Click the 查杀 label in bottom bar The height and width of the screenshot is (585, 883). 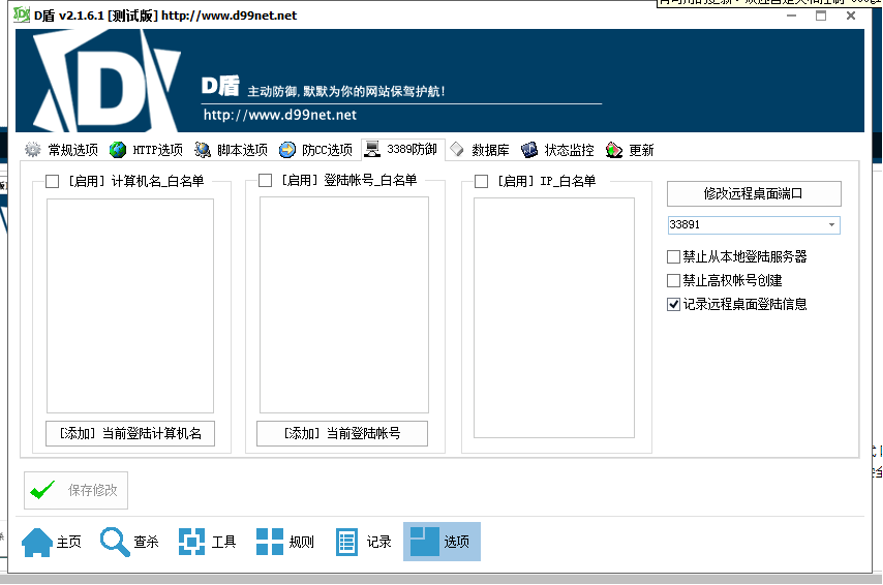(146, 542)
